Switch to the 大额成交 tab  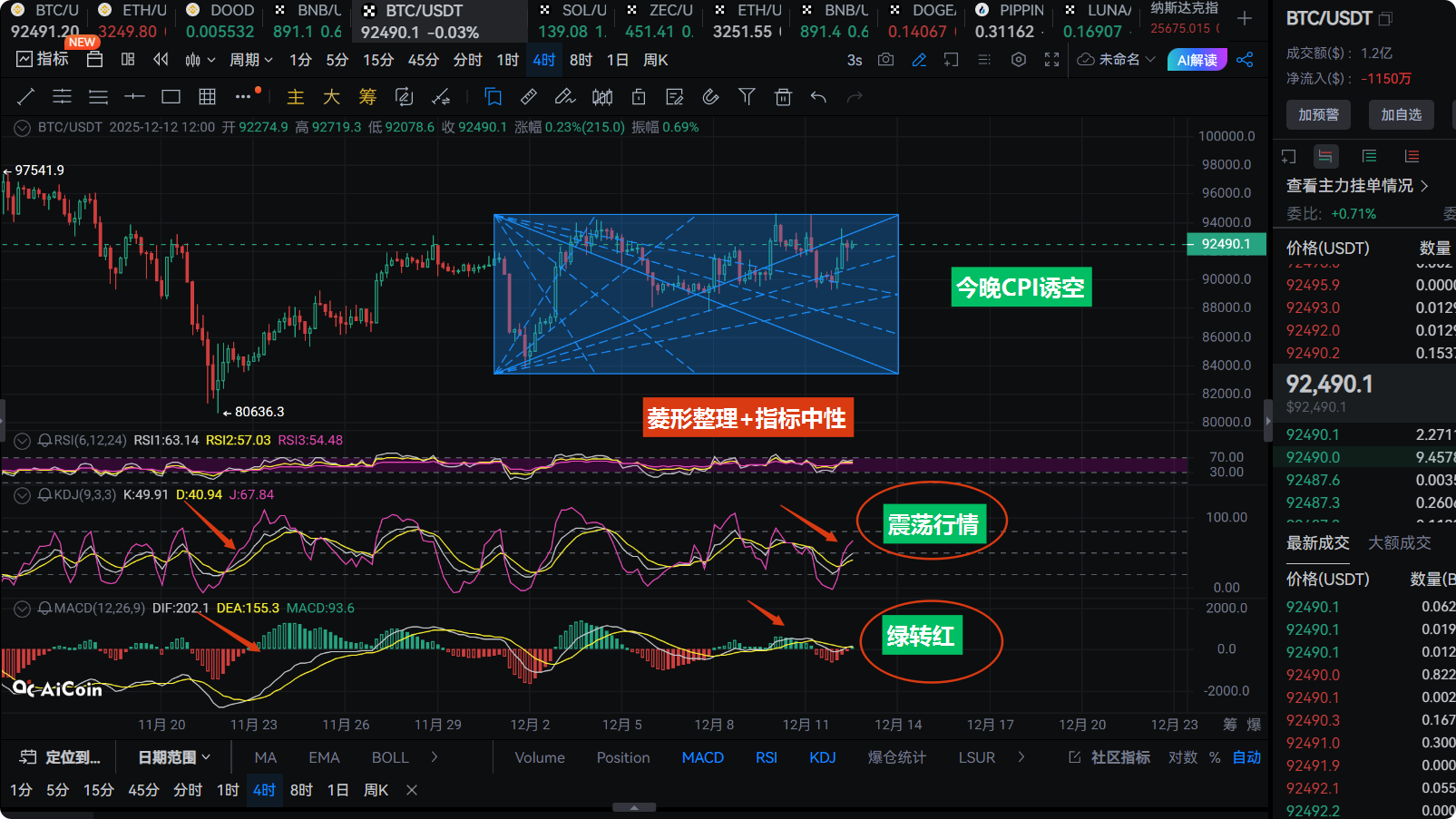tap(1399, 542)
